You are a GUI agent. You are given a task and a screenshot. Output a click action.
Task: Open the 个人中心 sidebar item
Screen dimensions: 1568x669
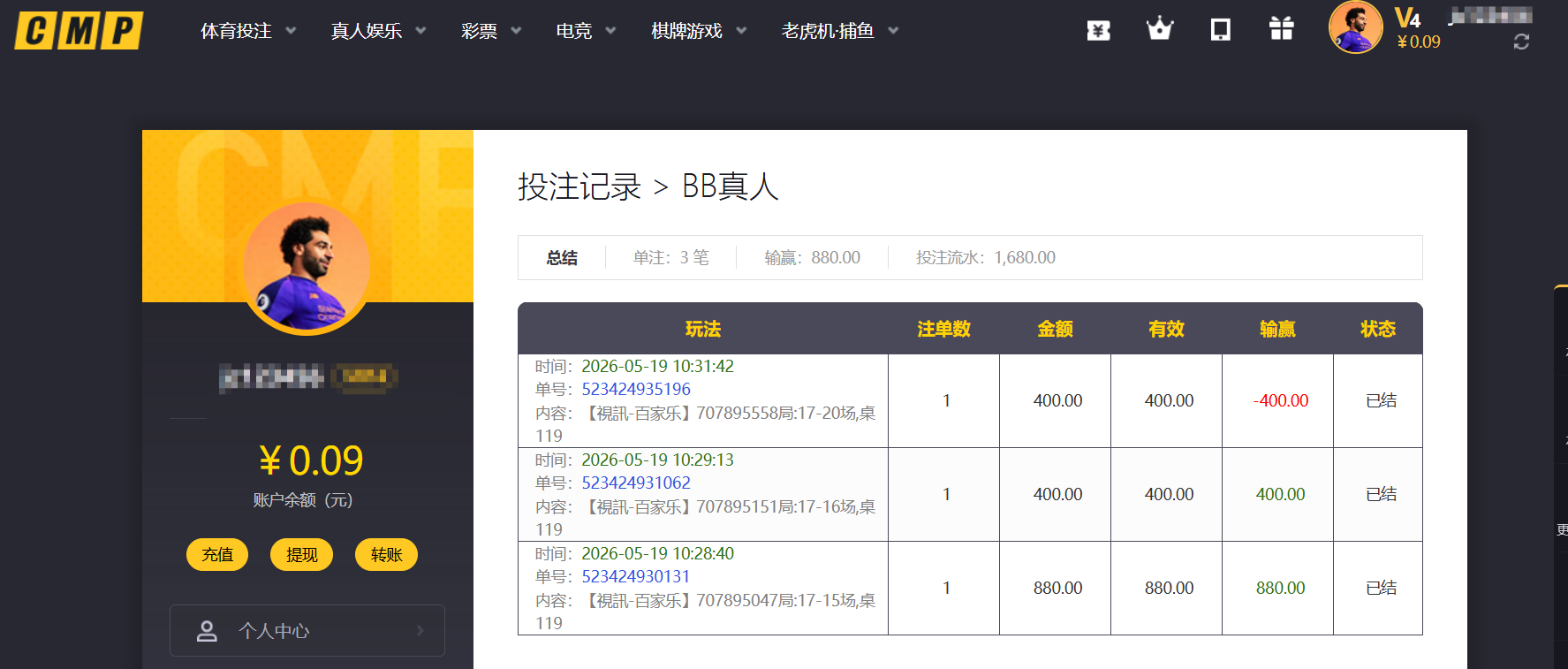pyautogui.click(x=307, y=630)
